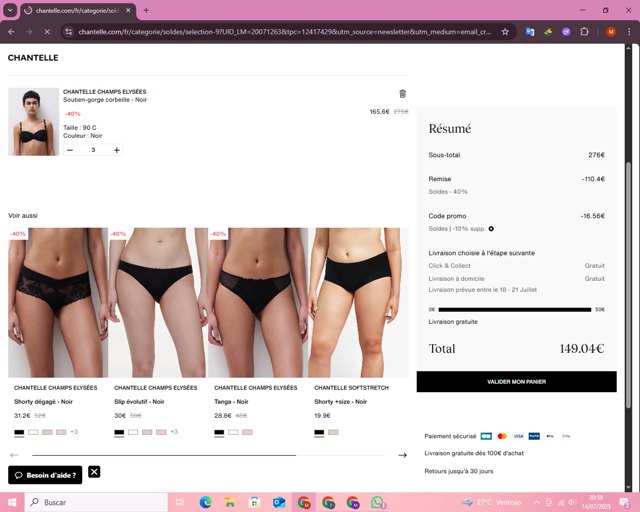Close the chantelle.com browser tab
This screenshot has height=512, width=640.
(128, 11)
